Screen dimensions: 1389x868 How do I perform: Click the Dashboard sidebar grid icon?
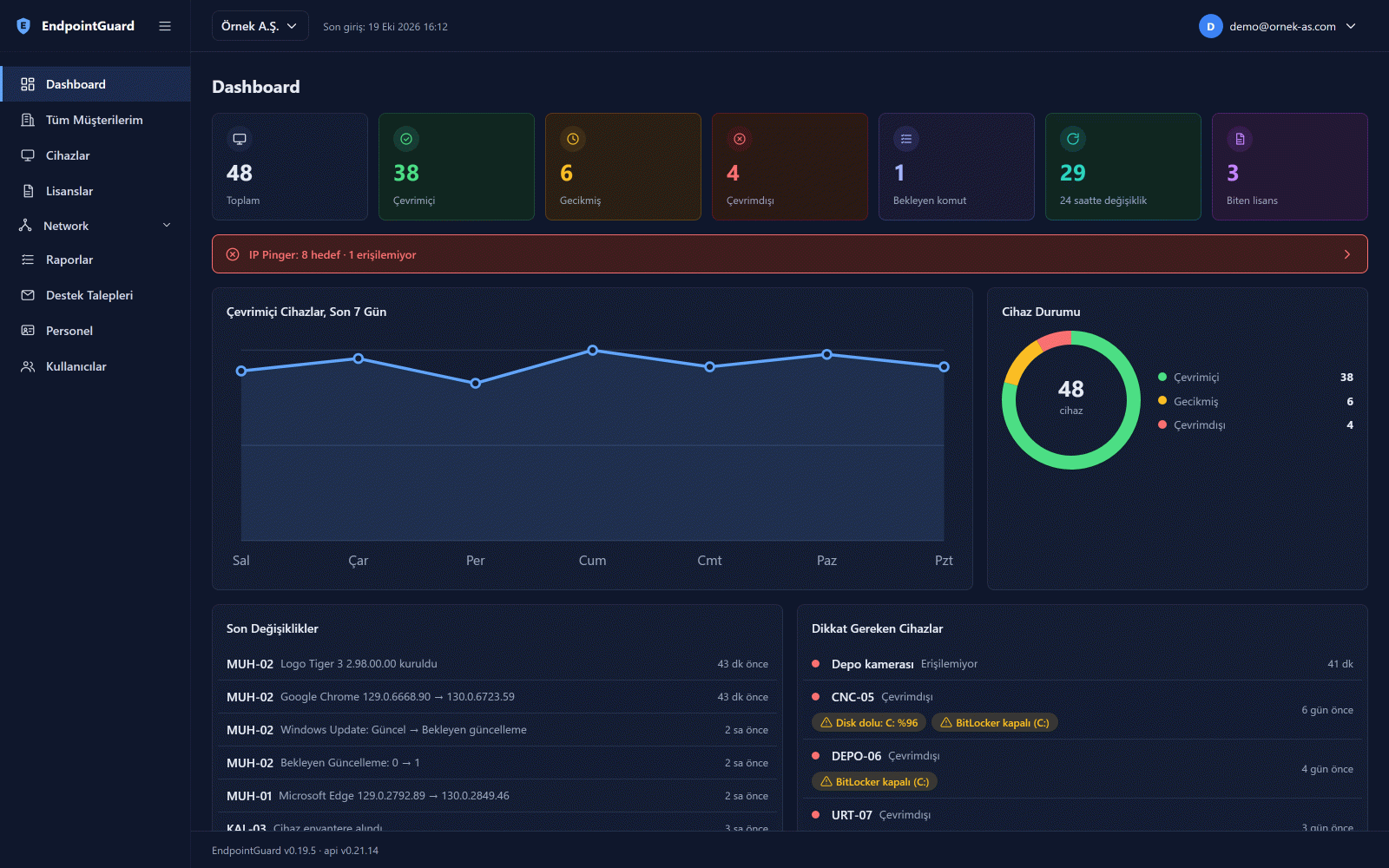(x=28, y=84)
